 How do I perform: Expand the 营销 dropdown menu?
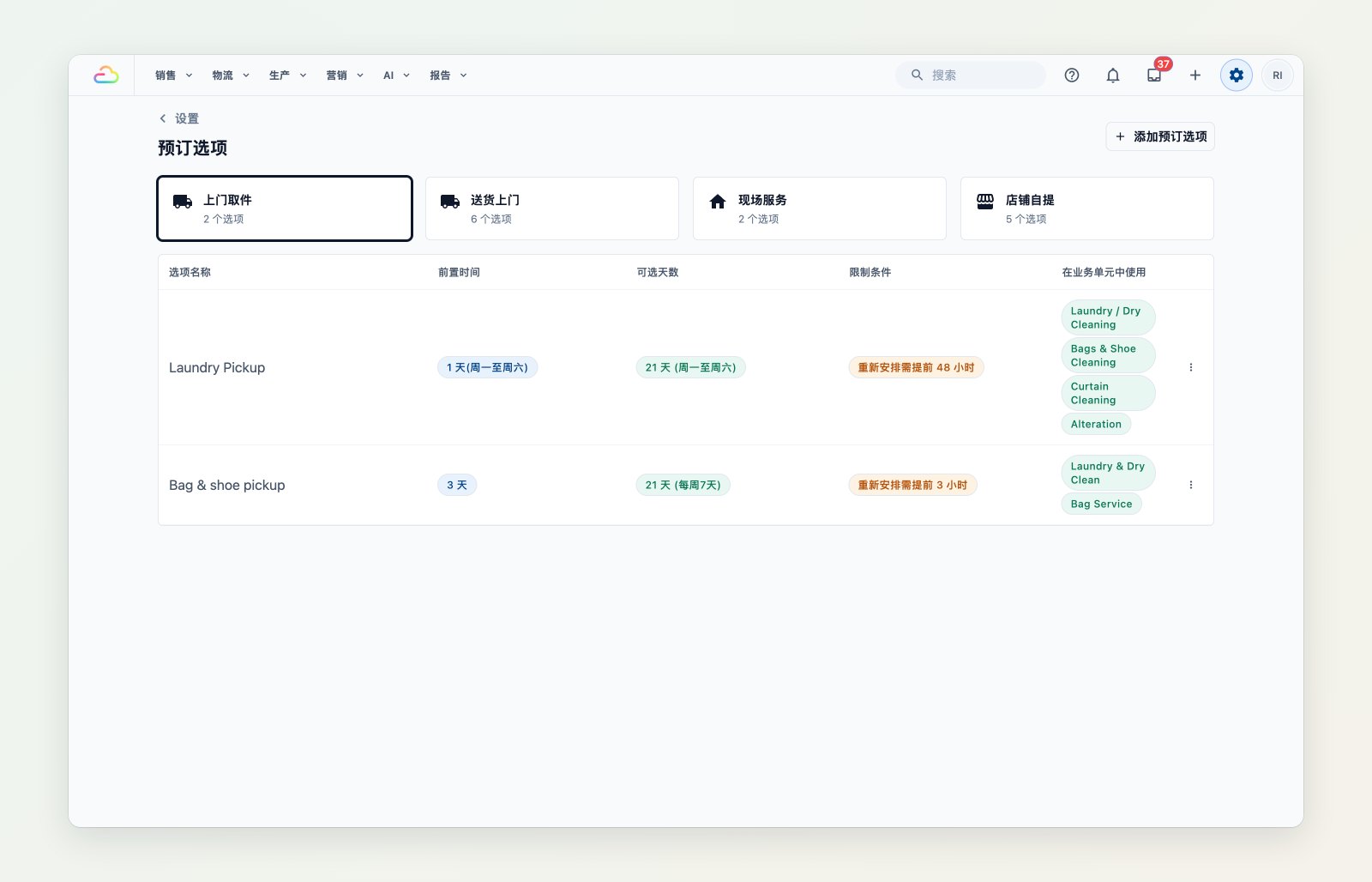345,76
